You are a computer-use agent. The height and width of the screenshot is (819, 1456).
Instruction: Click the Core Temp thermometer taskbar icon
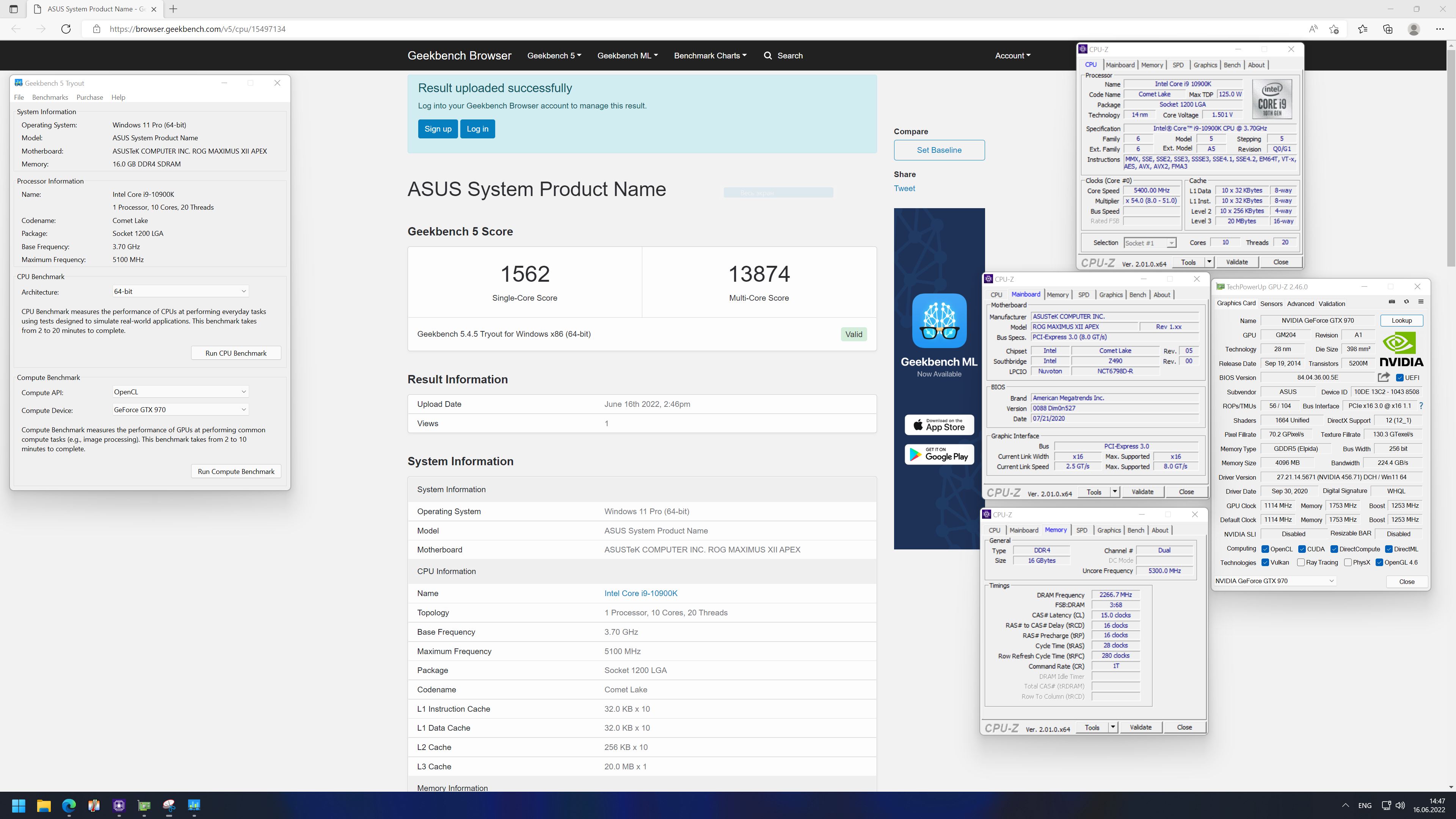coord(94,805)
